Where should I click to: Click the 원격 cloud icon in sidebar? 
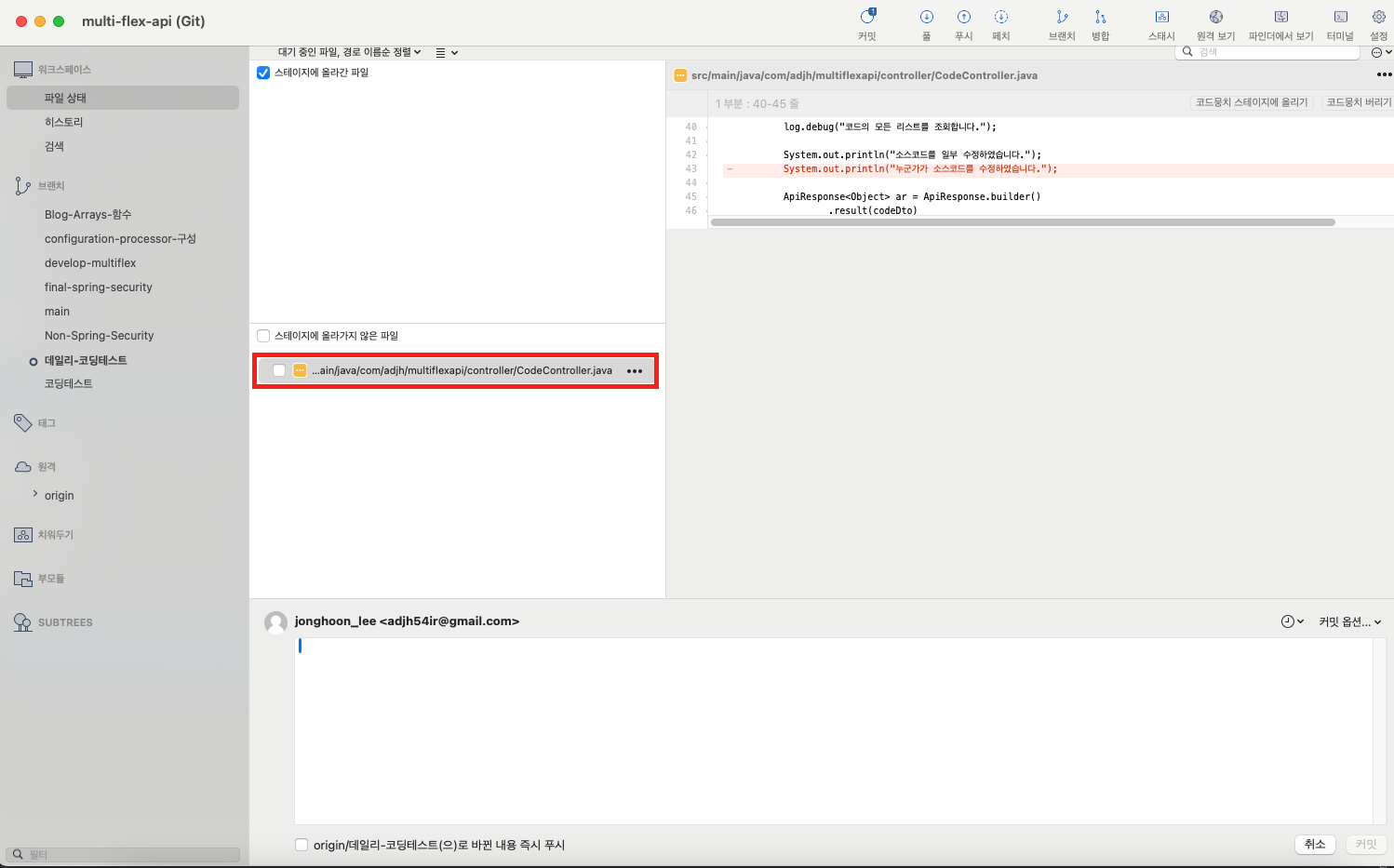click(x=23, y=467)
